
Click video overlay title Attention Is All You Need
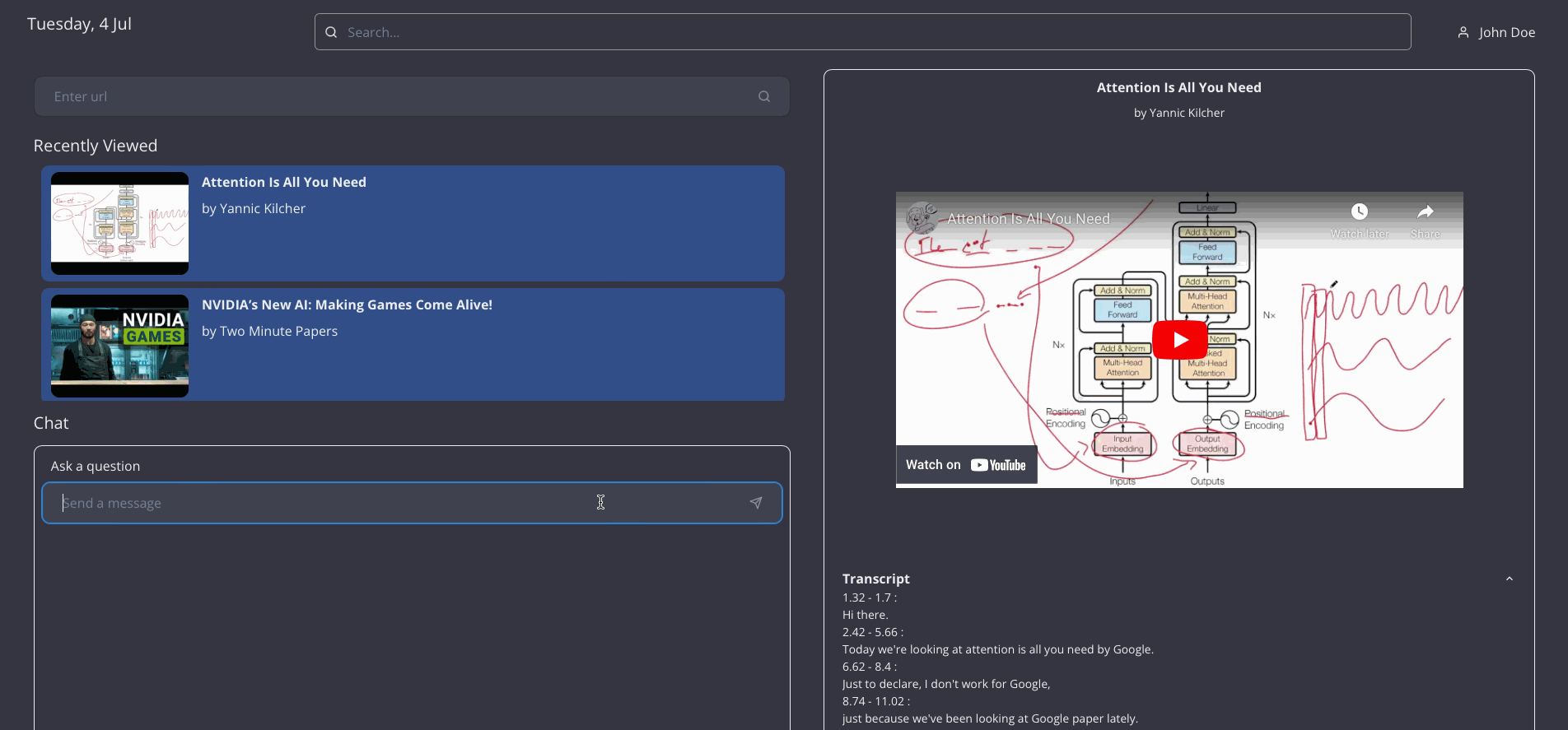coord(1029,219)
